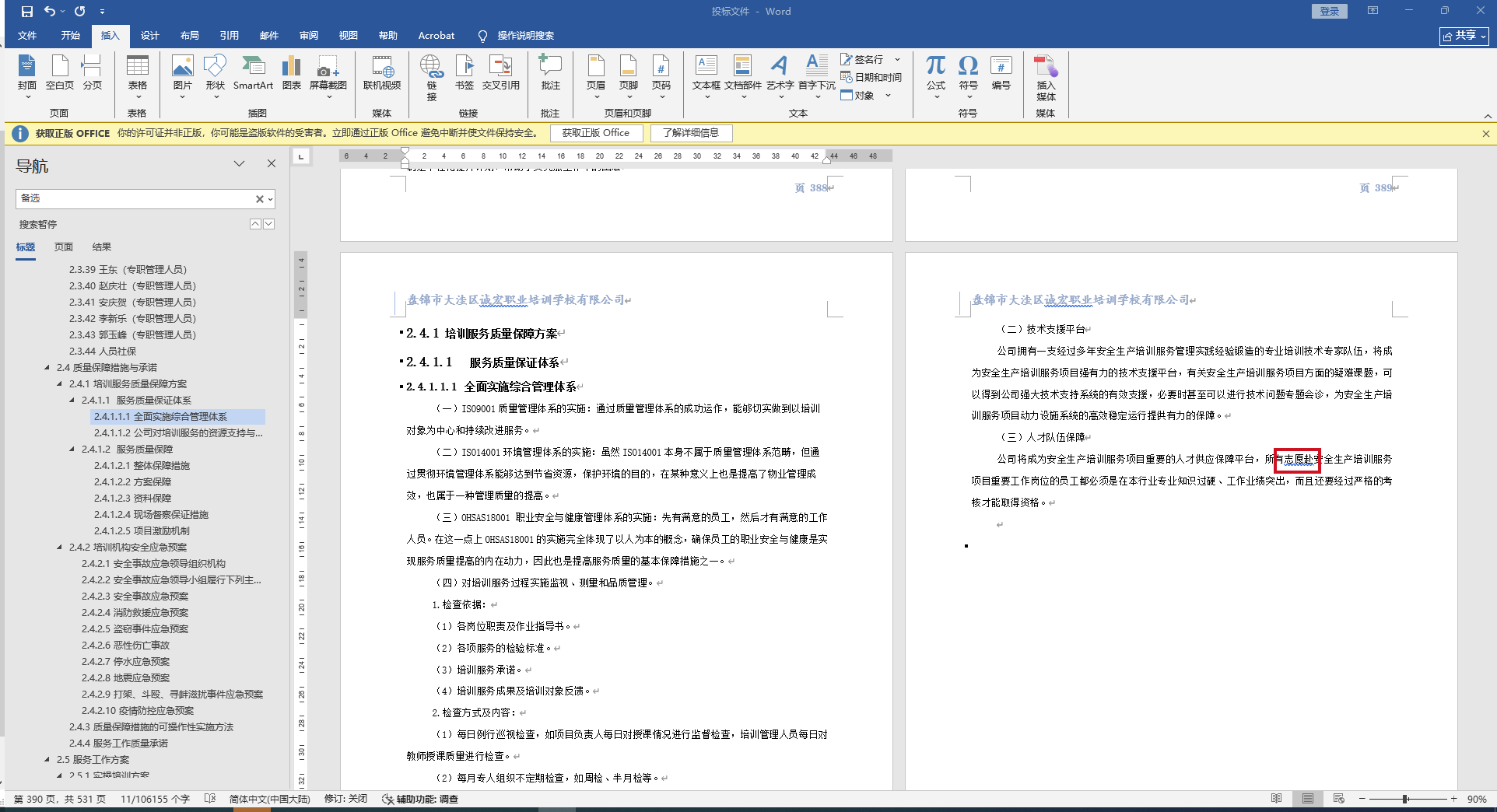Save the document with the save icon
The width and height of the screenshot is (1497, 812).
pos(27,12)
